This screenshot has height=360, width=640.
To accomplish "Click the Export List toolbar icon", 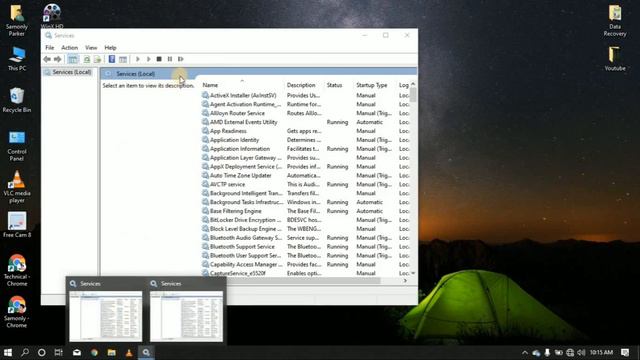I will [97, 59].
